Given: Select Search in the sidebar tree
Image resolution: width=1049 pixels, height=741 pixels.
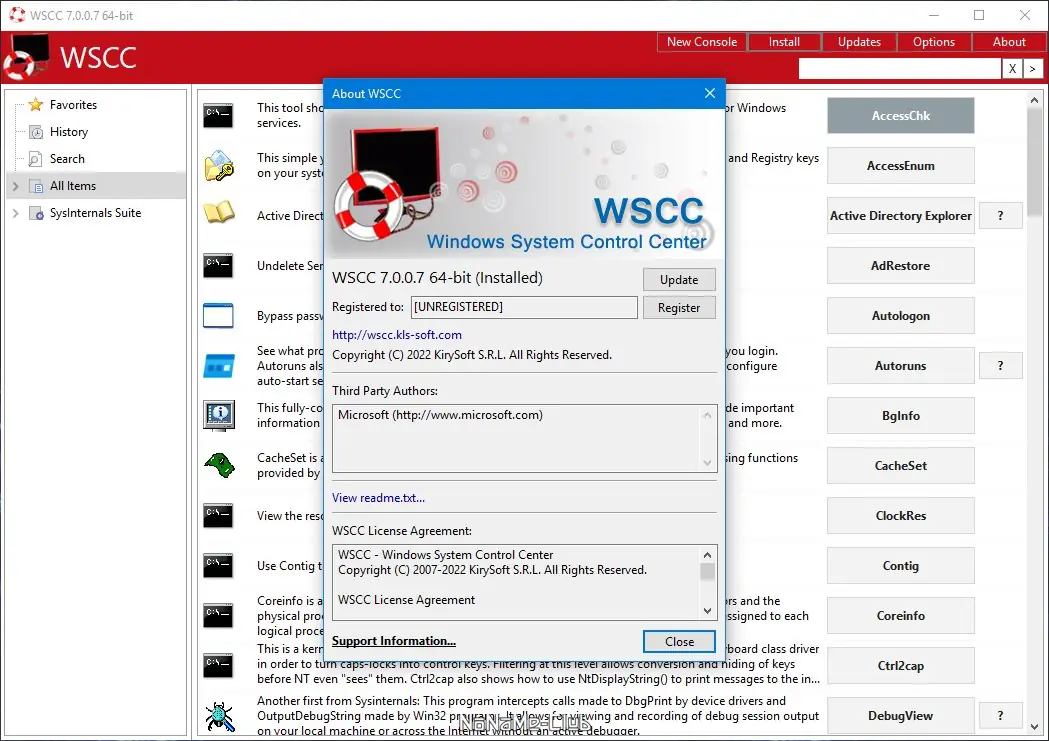Looking at the screenshot, I should pyautogui.click(x=67, y=159).
